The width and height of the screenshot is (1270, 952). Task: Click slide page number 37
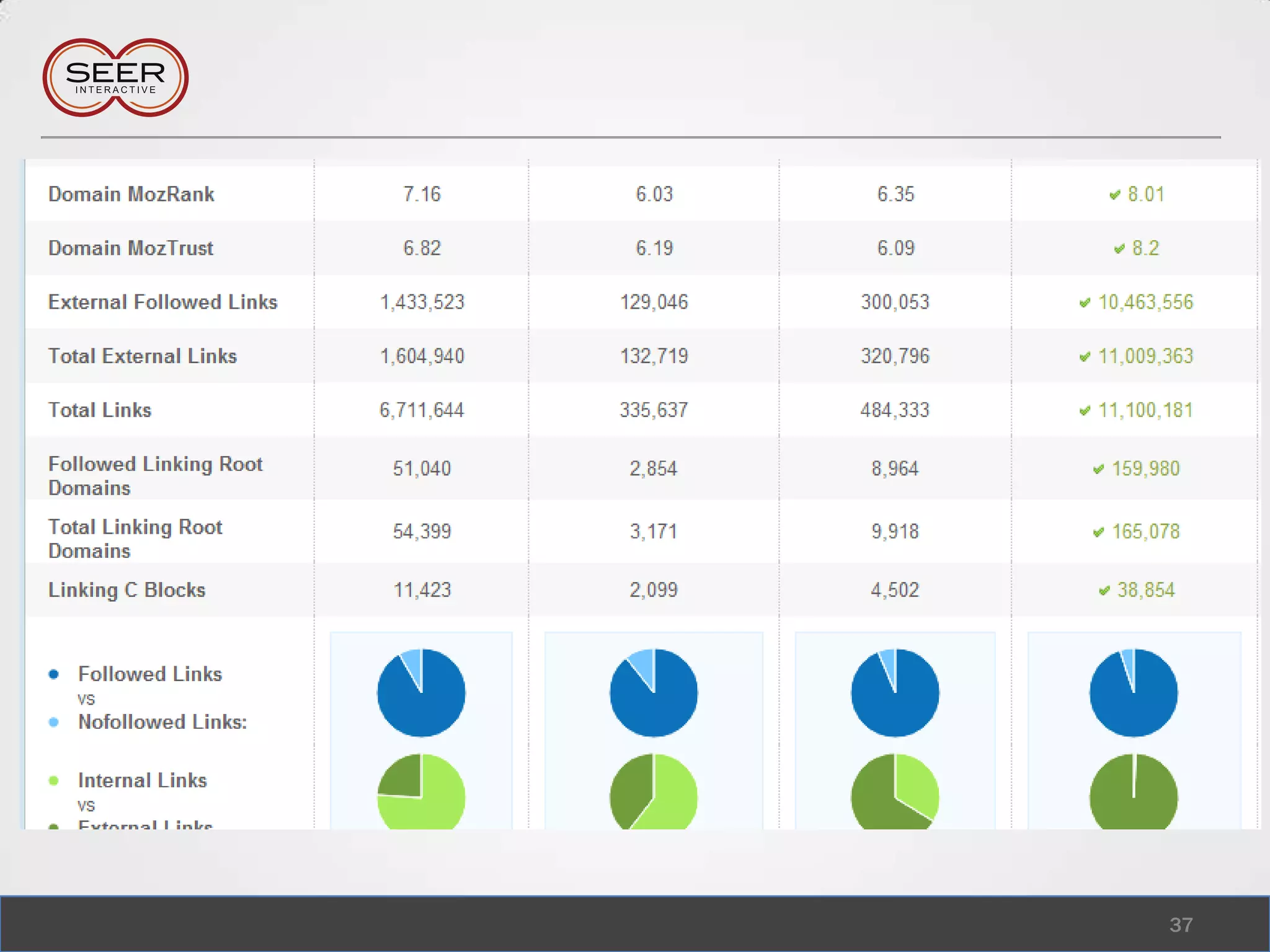click(1181, 925)
